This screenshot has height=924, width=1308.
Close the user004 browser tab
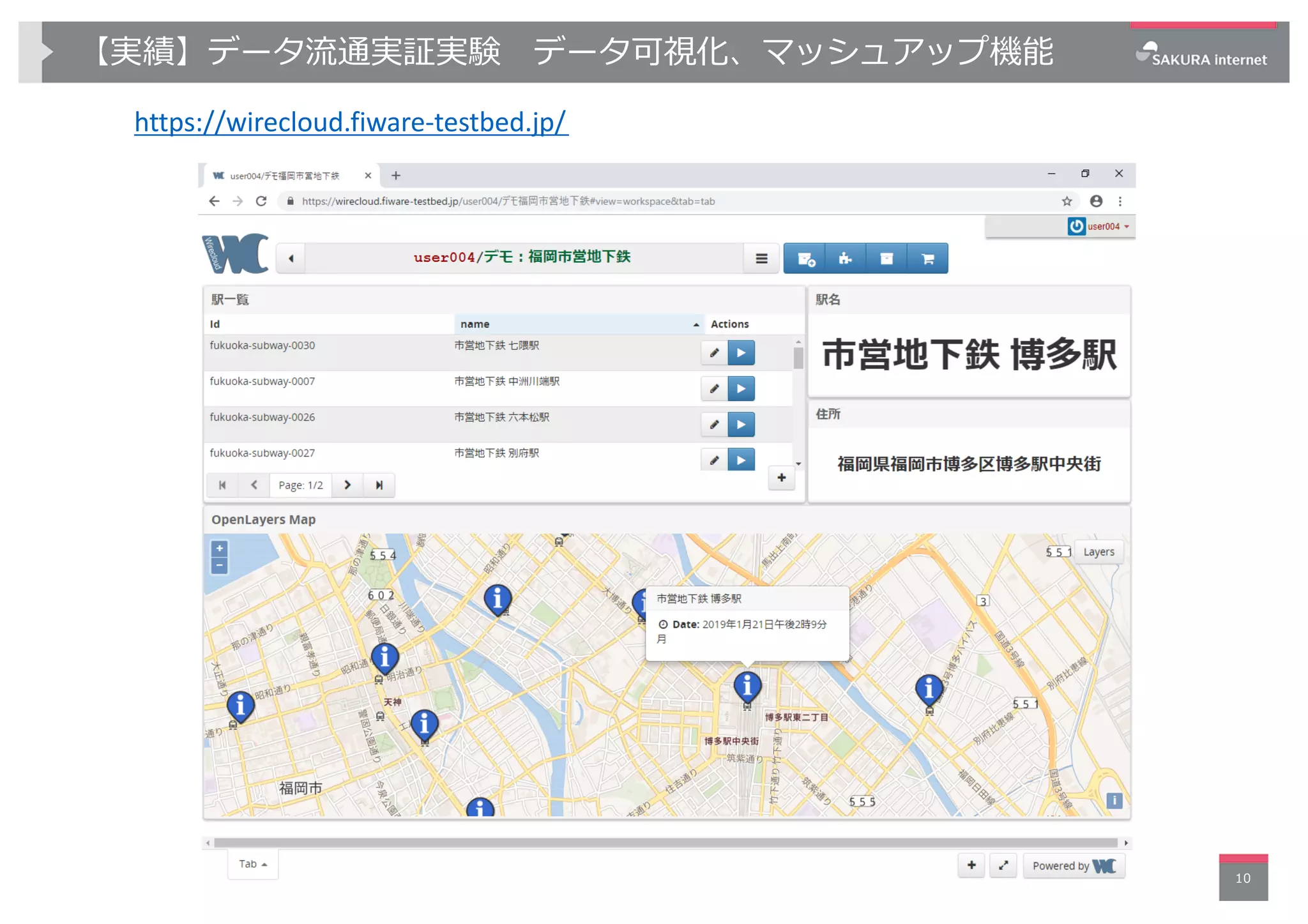[368, 176]
